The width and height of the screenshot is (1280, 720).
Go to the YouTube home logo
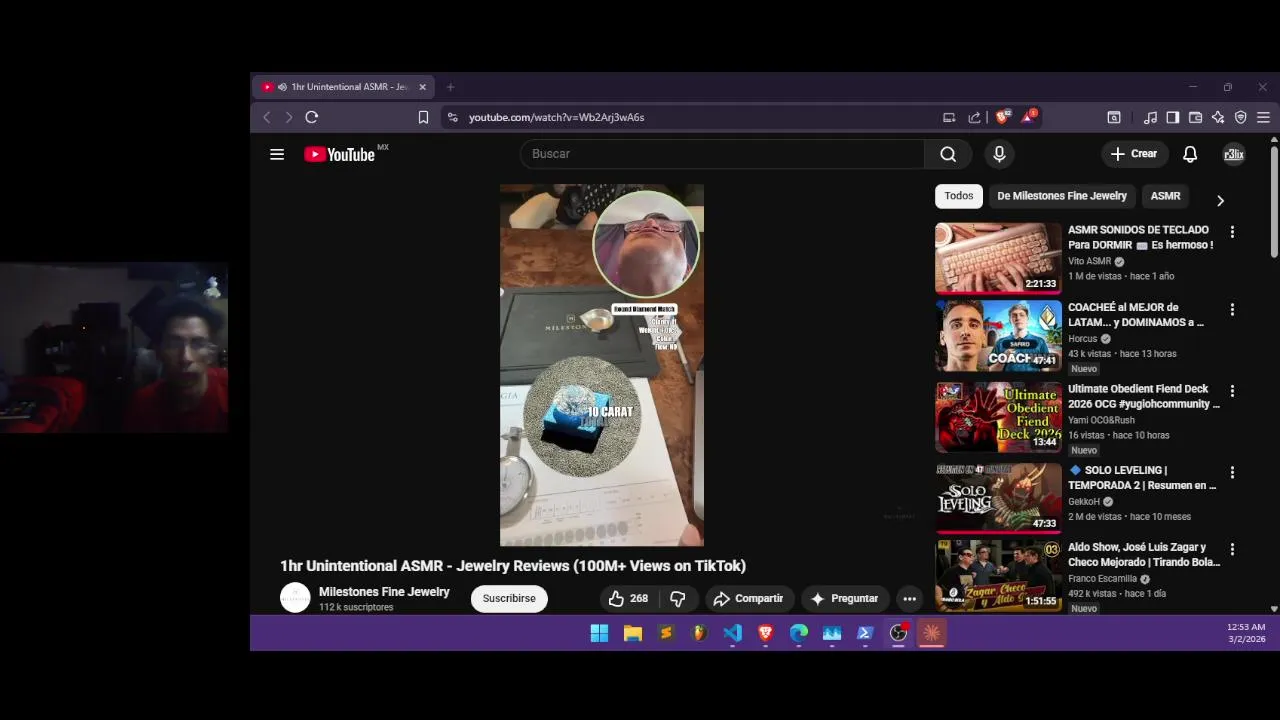coord(340,154)
